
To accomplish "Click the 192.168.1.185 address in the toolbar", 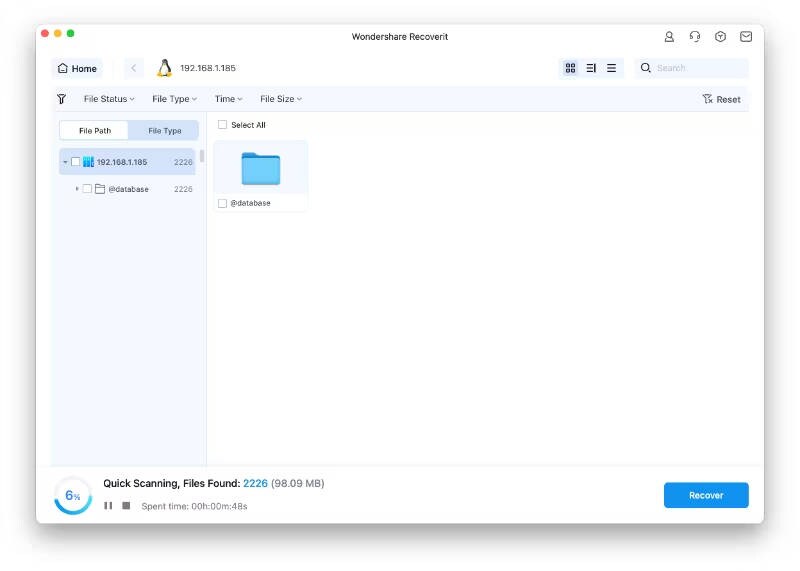I will pos(208,68).
